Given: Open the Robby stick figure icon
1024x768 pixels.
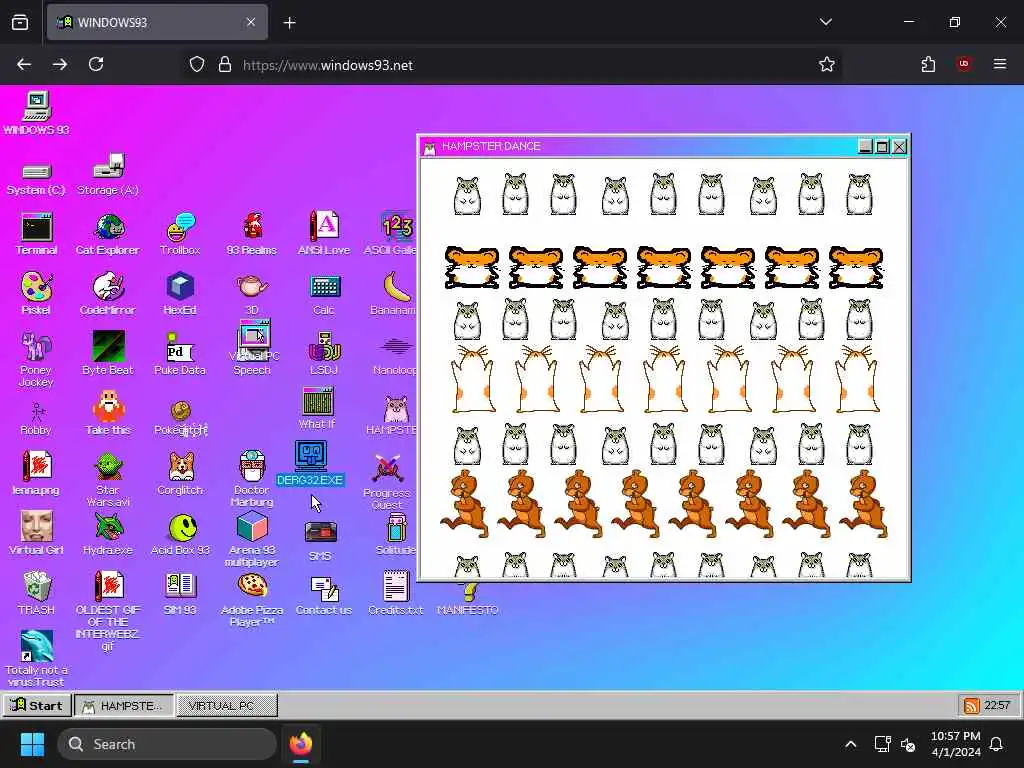Looking at the screenshot, I should (x=36, y=419).
